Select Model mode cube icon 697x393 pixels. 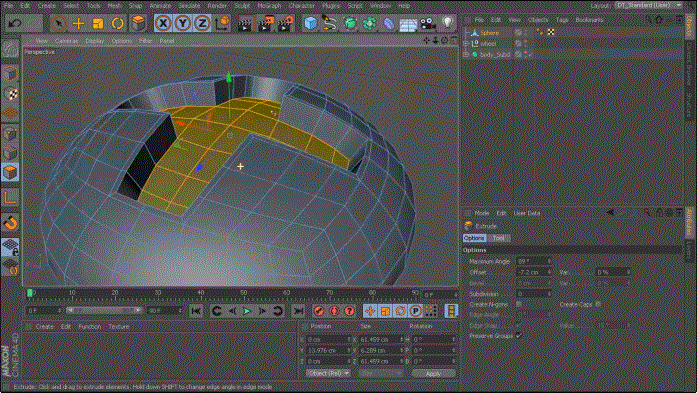click(x=10, y=74)
